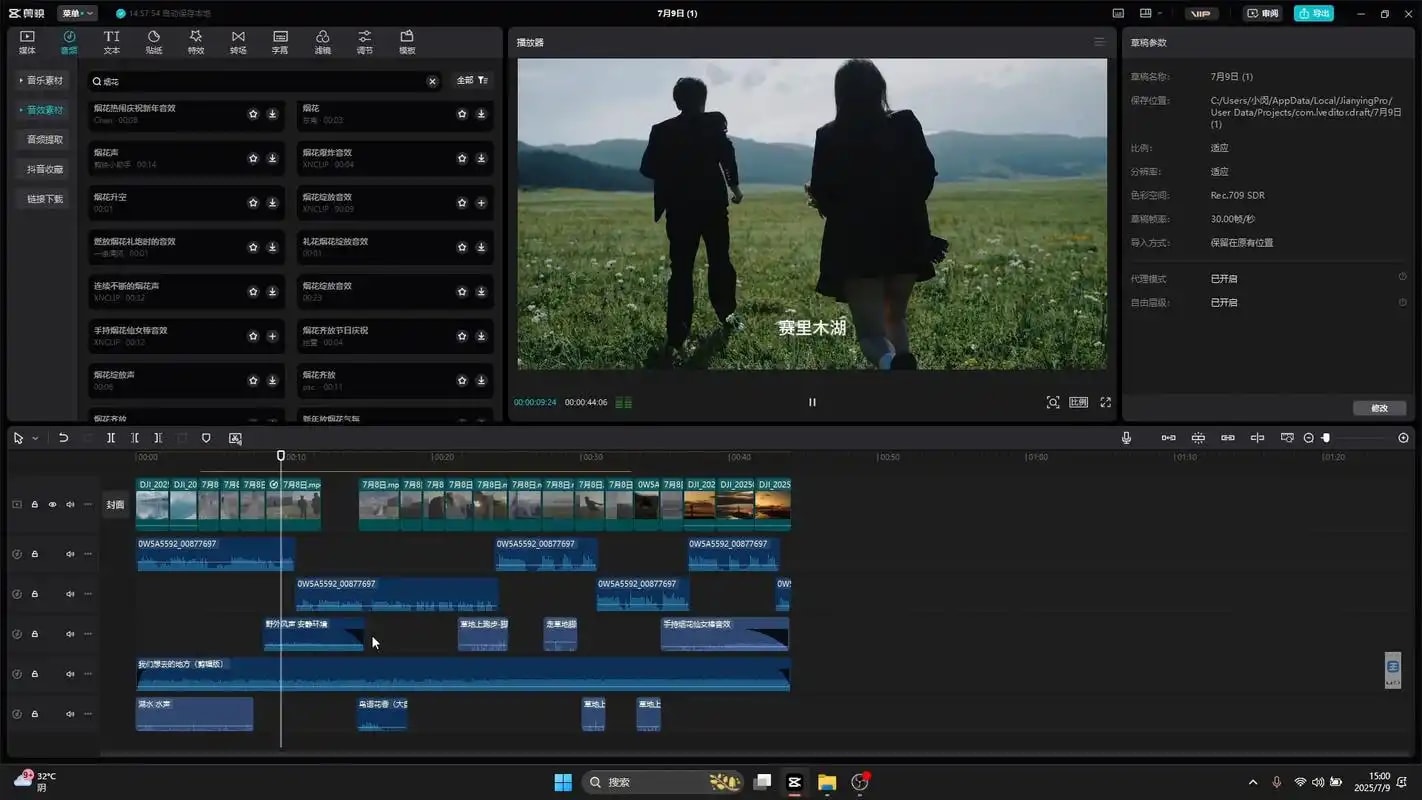Open the 特效 effects panel

196,41
